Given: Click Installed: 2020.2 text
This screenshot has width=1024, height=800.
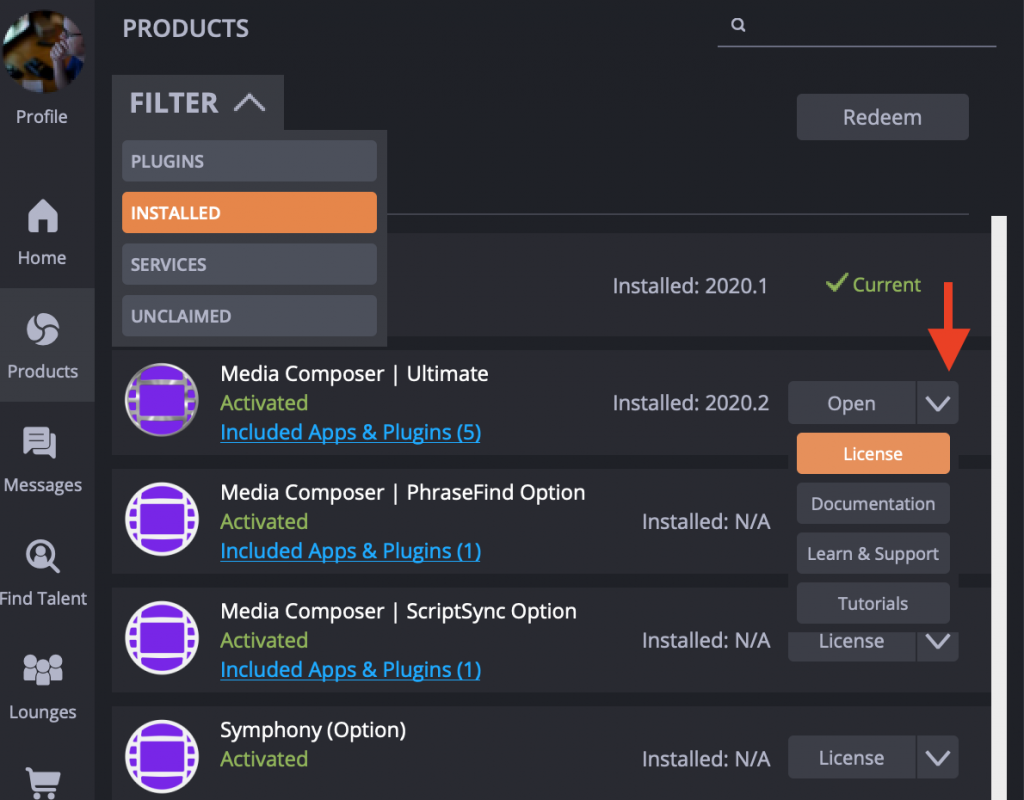Looking at the screenshot, I should coord(690,403).
